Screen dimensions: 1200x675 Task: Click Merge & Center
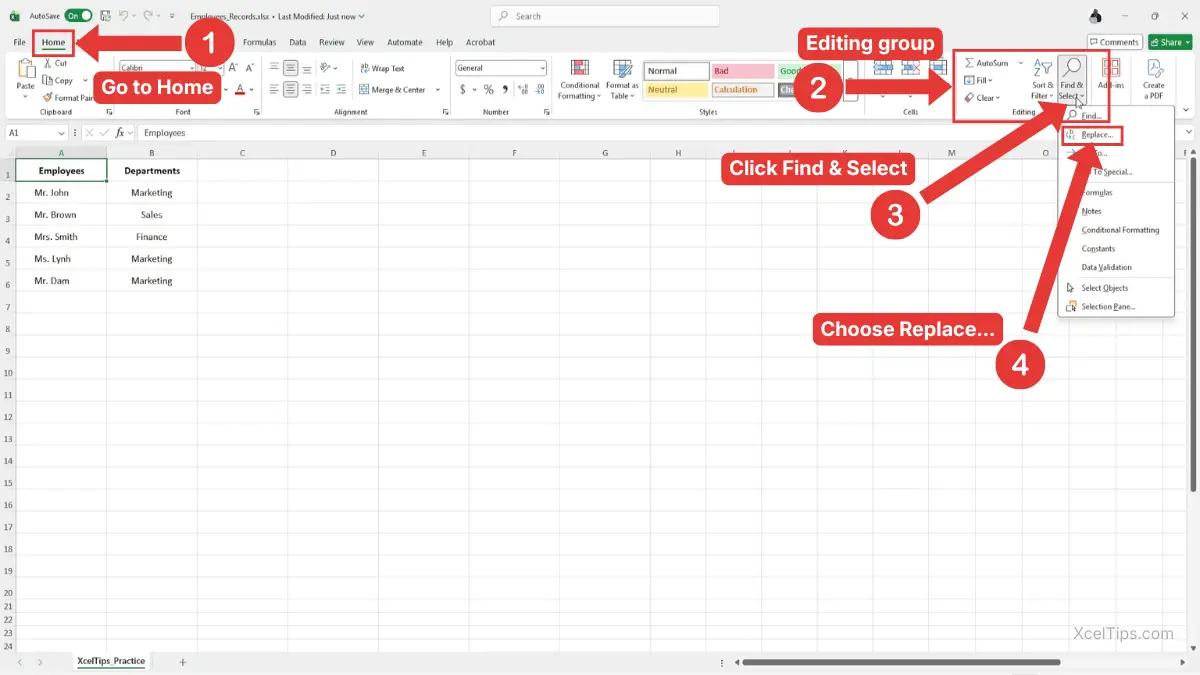tap(391, 90)
